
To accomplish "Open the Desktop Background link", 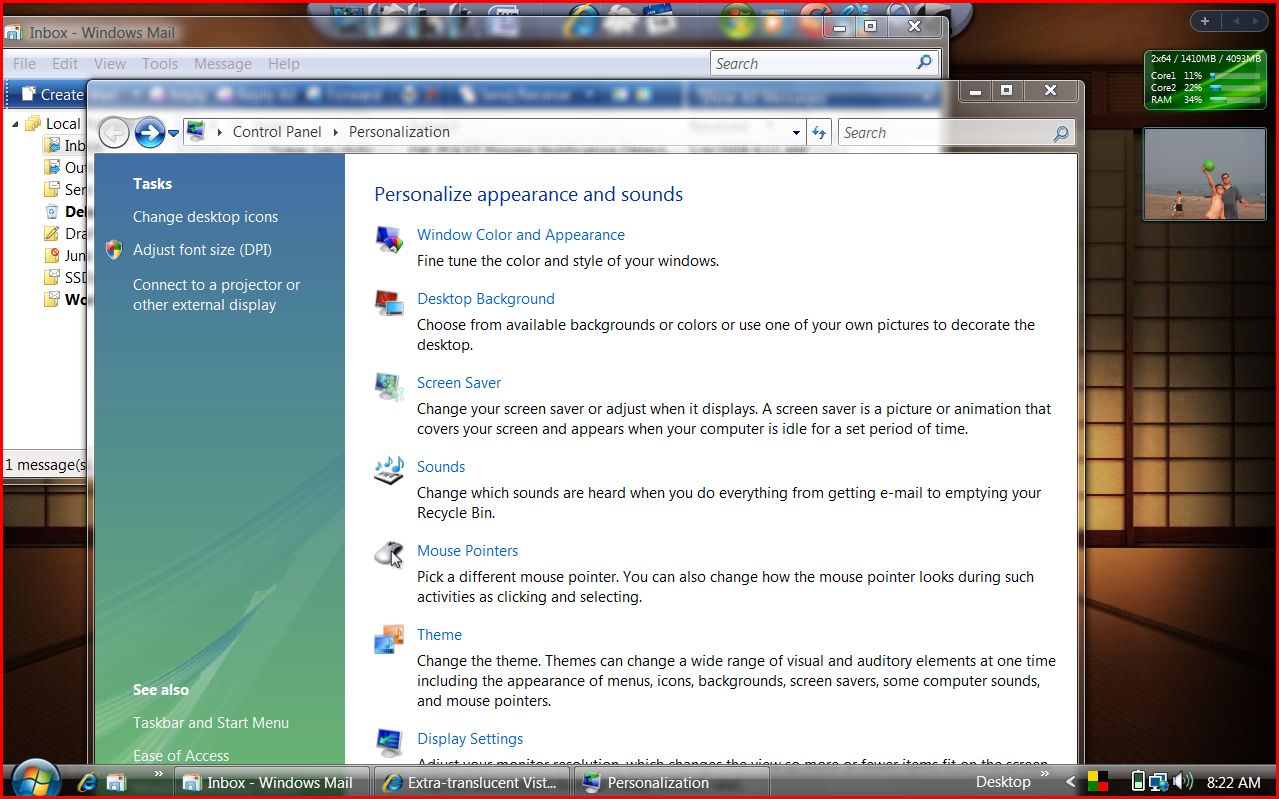I will [x=485, y=299].
